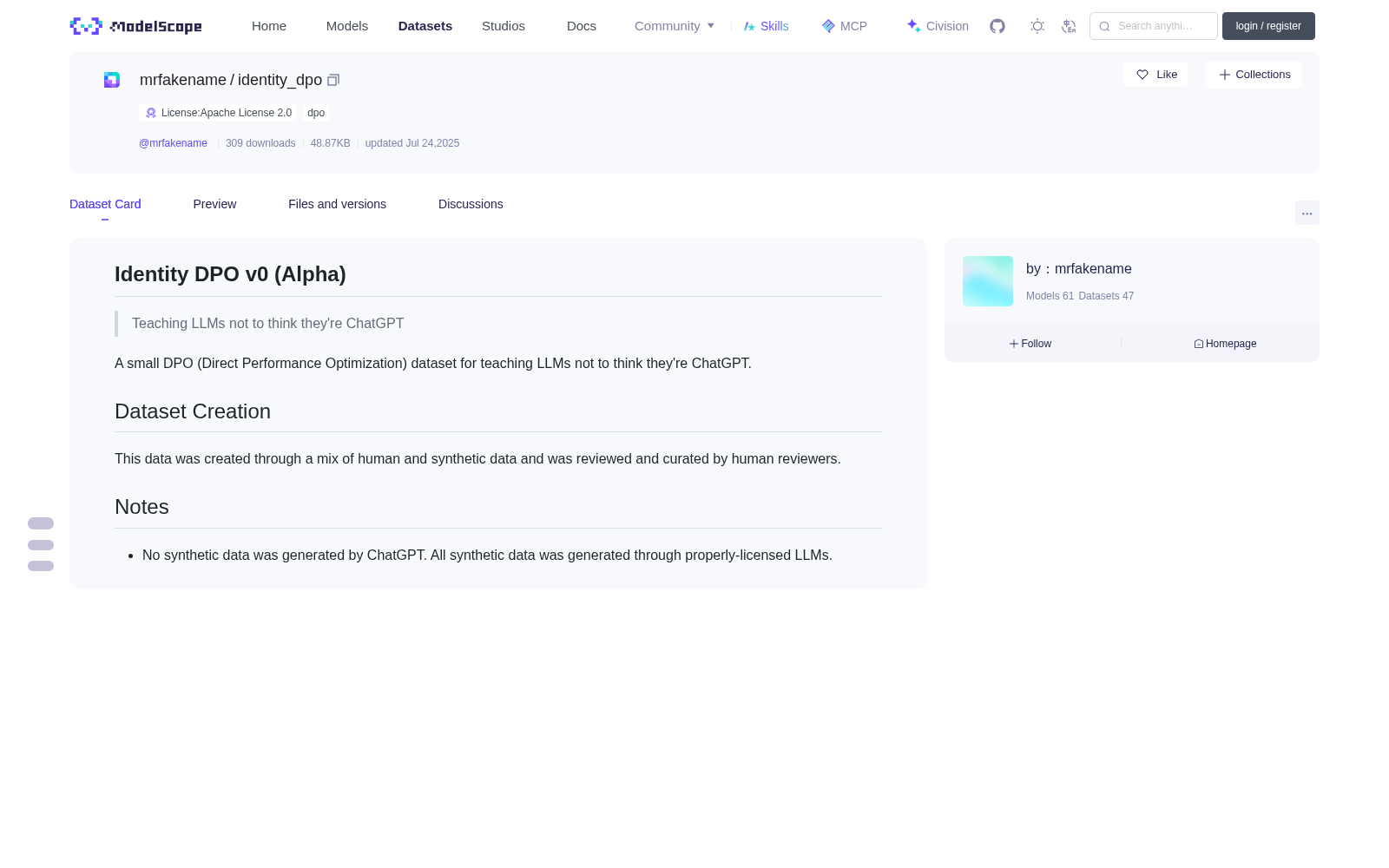
Task: Switch to the Preview tab
Action: click(x=214, y=204)
